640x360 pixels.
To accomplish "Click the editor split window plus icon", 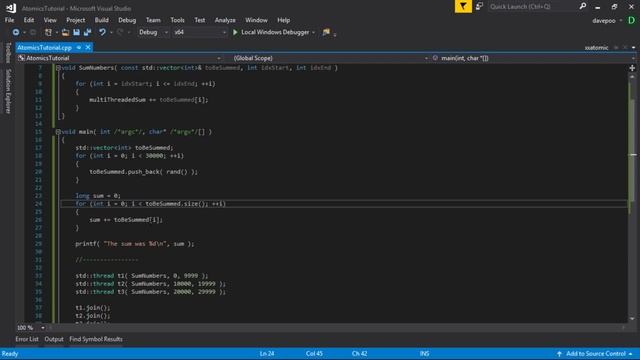I will pos(632,68).
